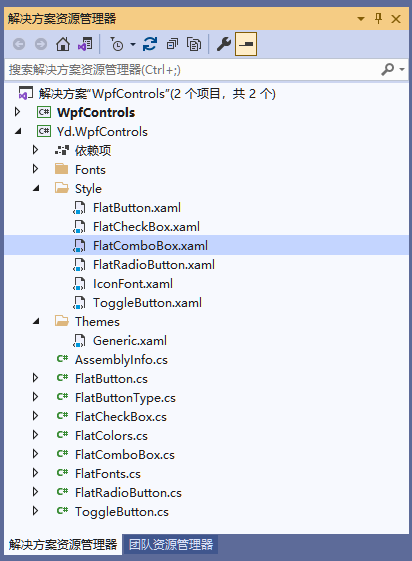Select Generic.xaml under Themes

click(130, 341)
